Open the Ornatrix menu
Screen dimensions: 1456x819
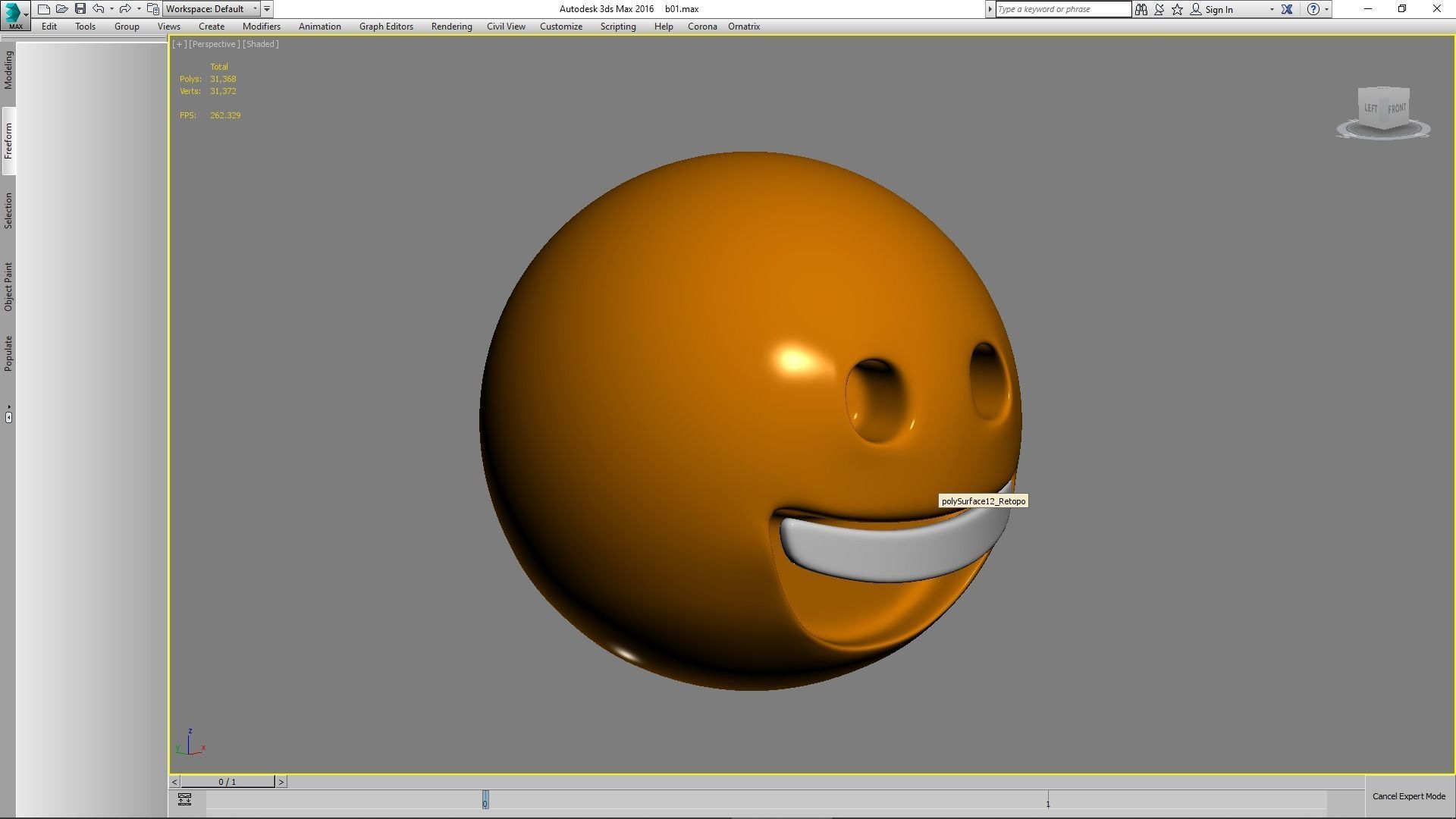(744, 27)
